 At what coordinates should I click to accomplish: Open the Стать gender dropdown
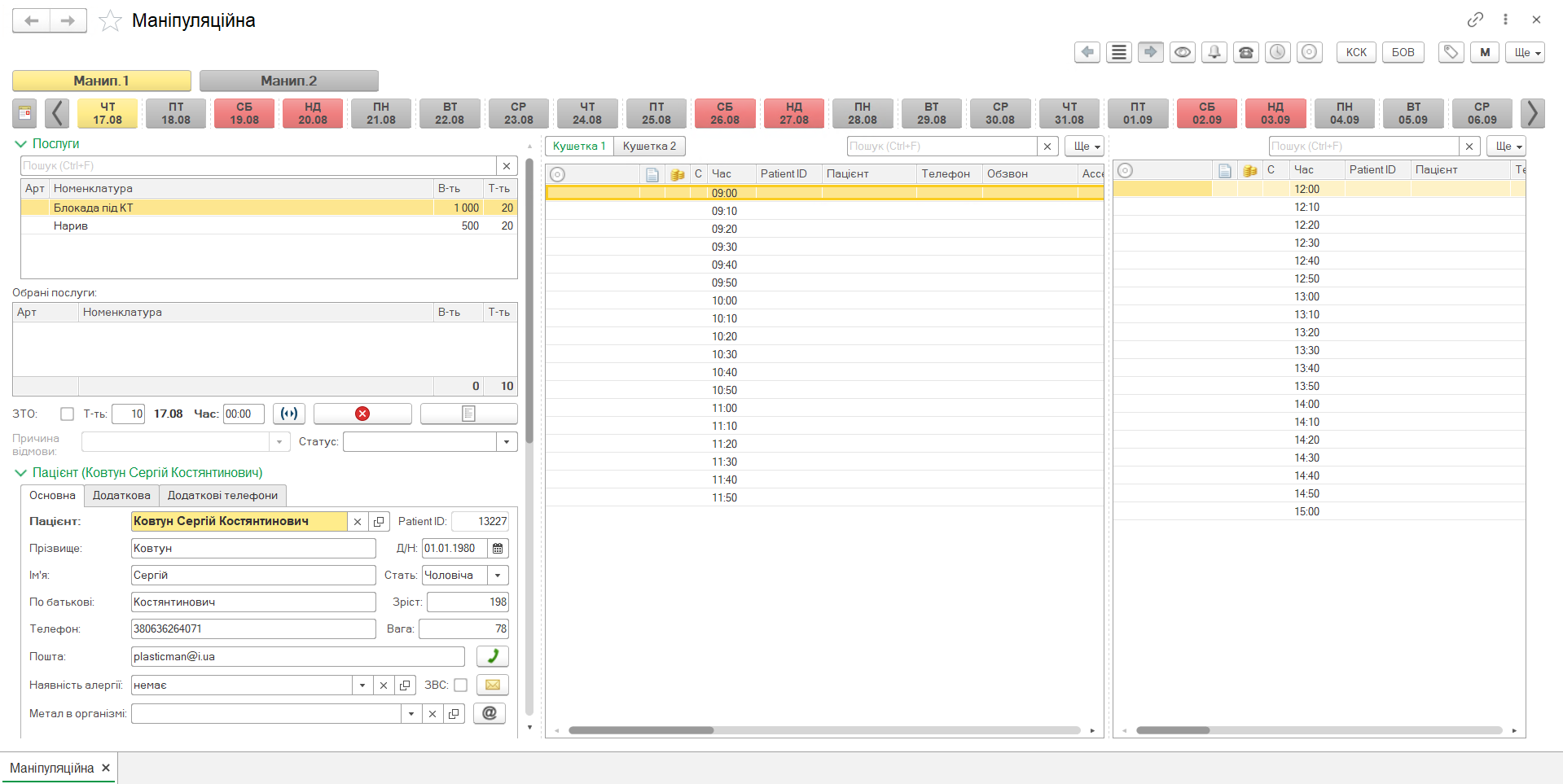[x=498, y=576]
